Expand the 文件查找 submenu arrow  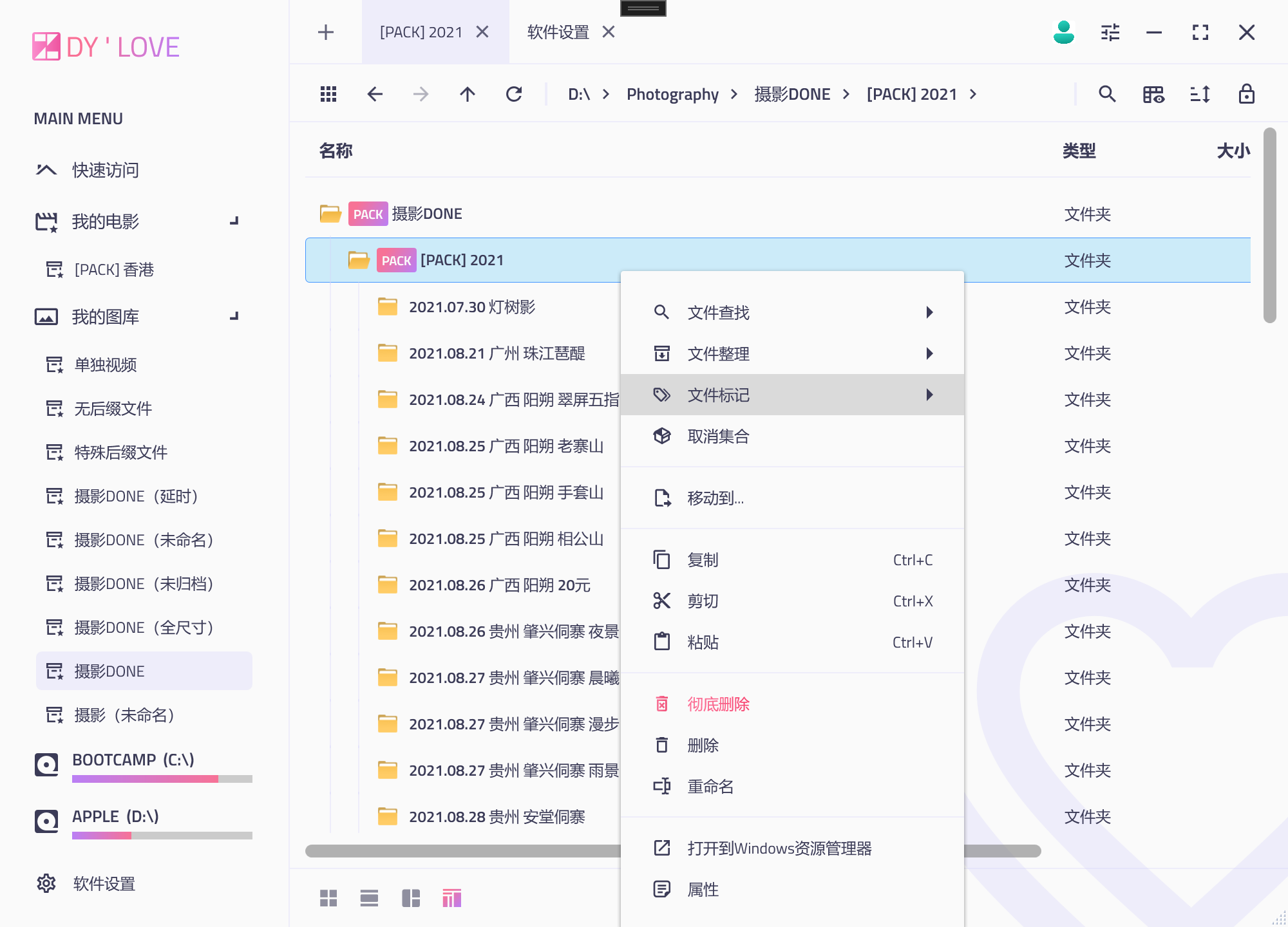[929, 312]
